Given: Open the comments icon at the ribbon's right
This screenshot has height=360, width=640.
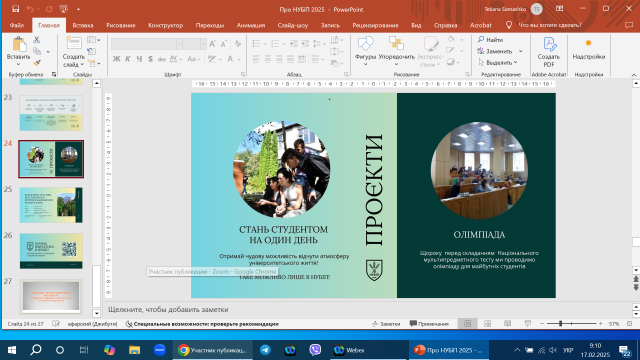Looking at the screenshot, I should pyautogui.click(x=629, y=25).
